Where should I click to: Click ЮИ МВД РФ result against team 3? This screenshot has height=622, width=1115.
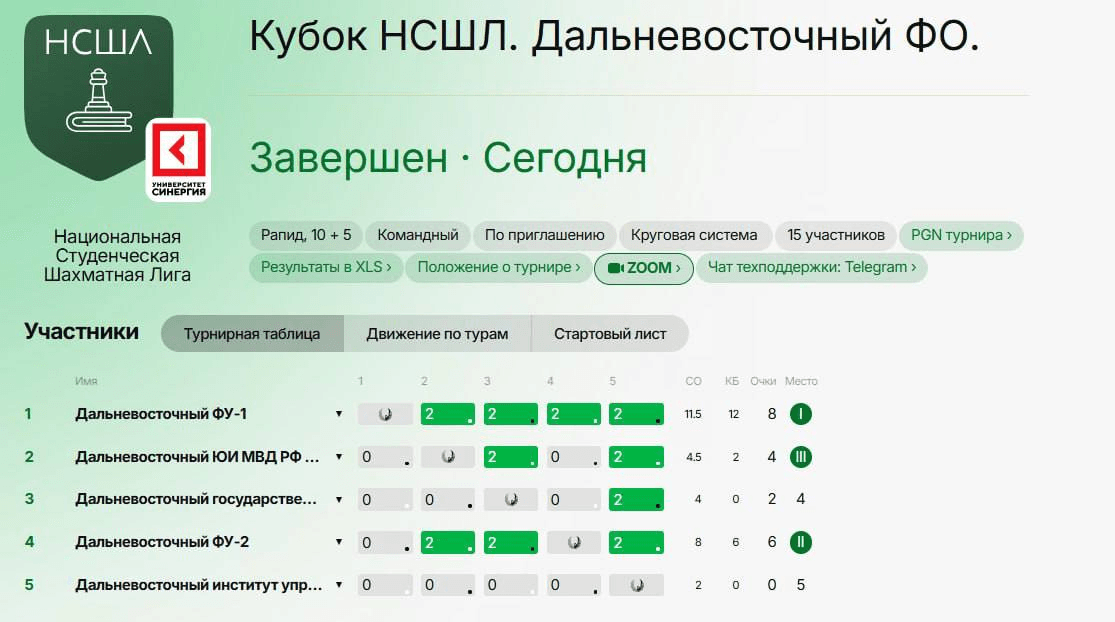tap(511, 457)
